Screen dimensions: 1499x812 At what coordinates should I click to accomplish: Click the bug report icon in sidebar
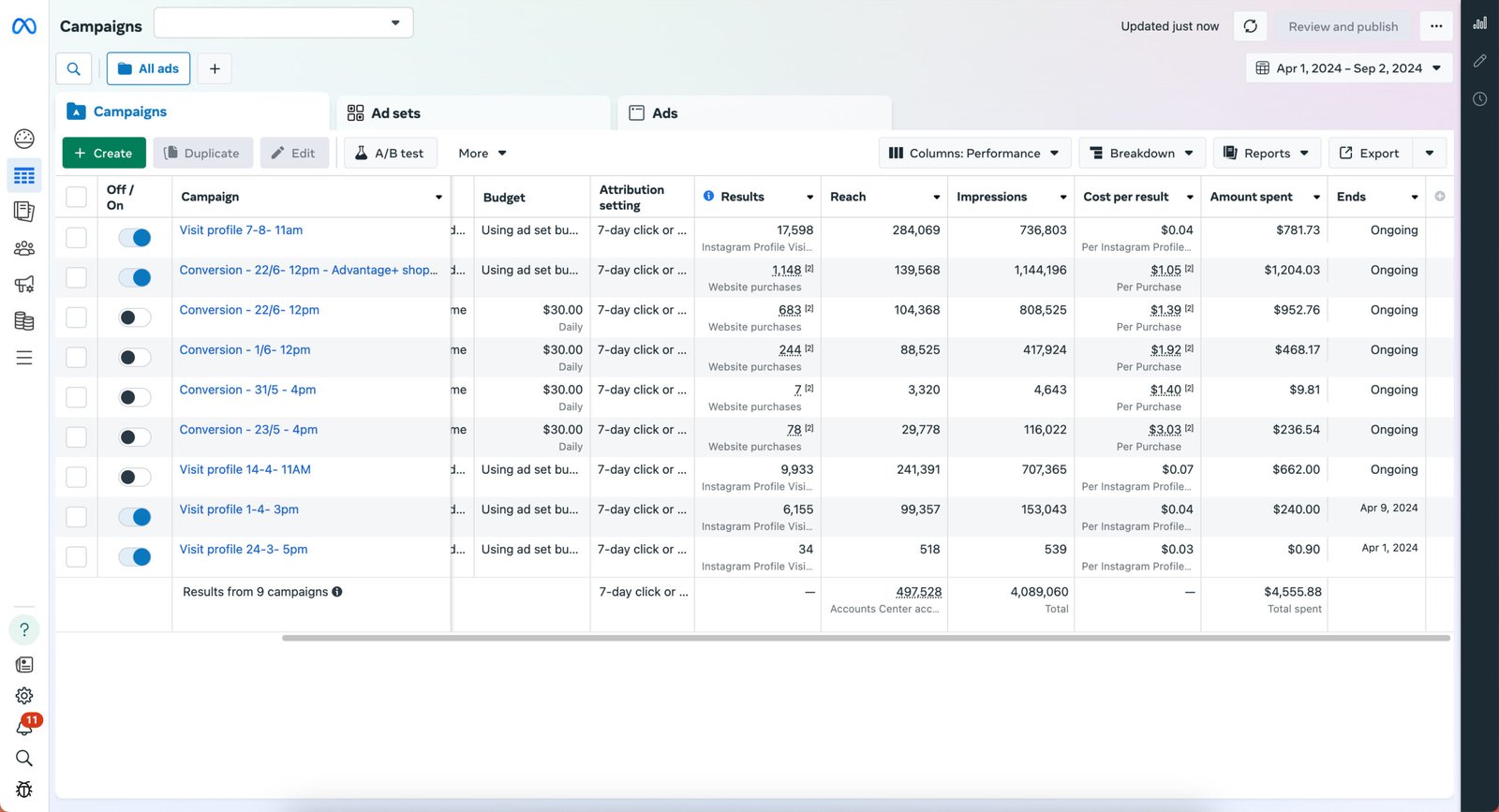click(x=24, y=790)
